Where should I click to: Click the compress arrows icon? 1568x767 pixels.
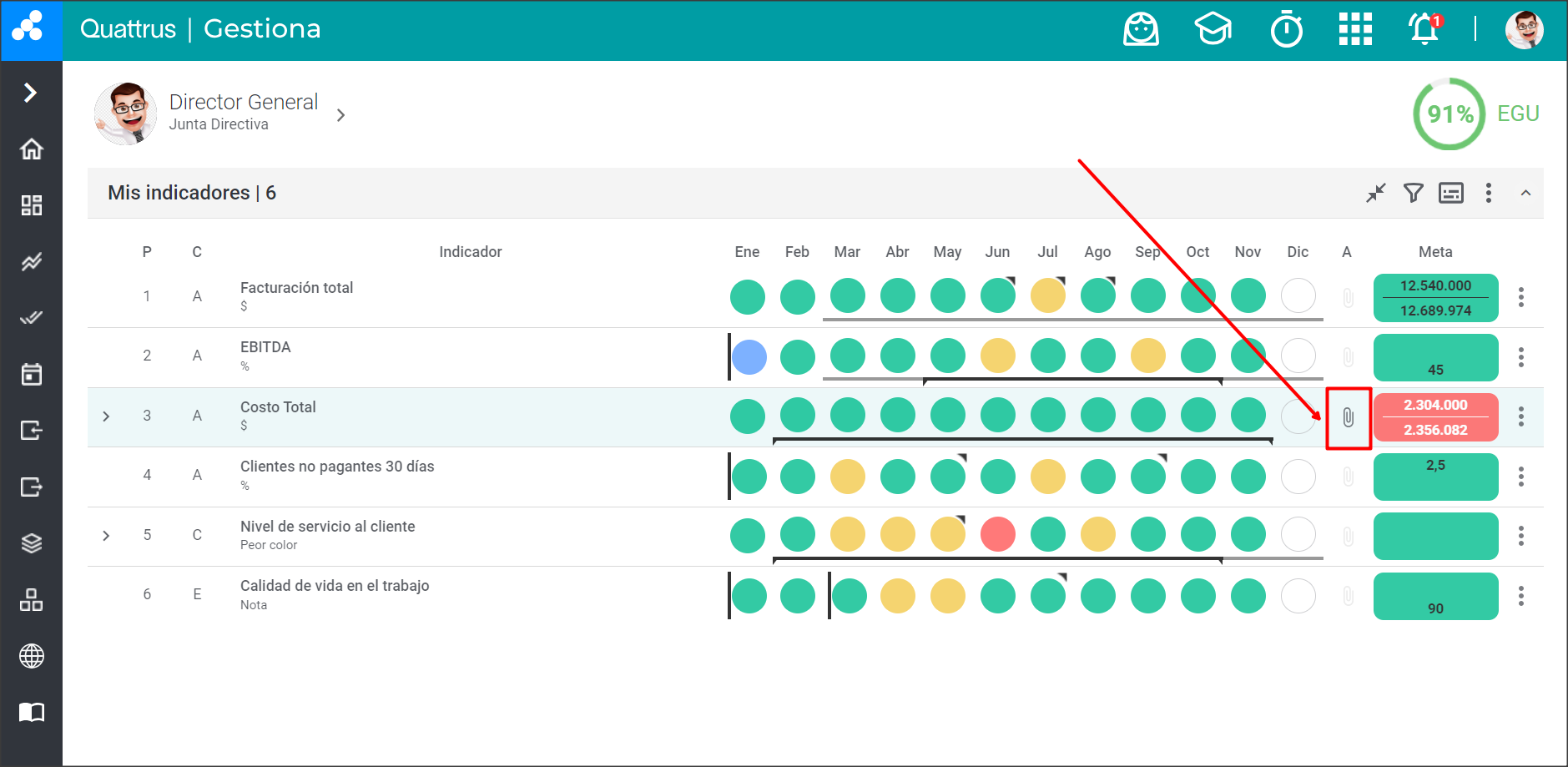(1375, 194)
